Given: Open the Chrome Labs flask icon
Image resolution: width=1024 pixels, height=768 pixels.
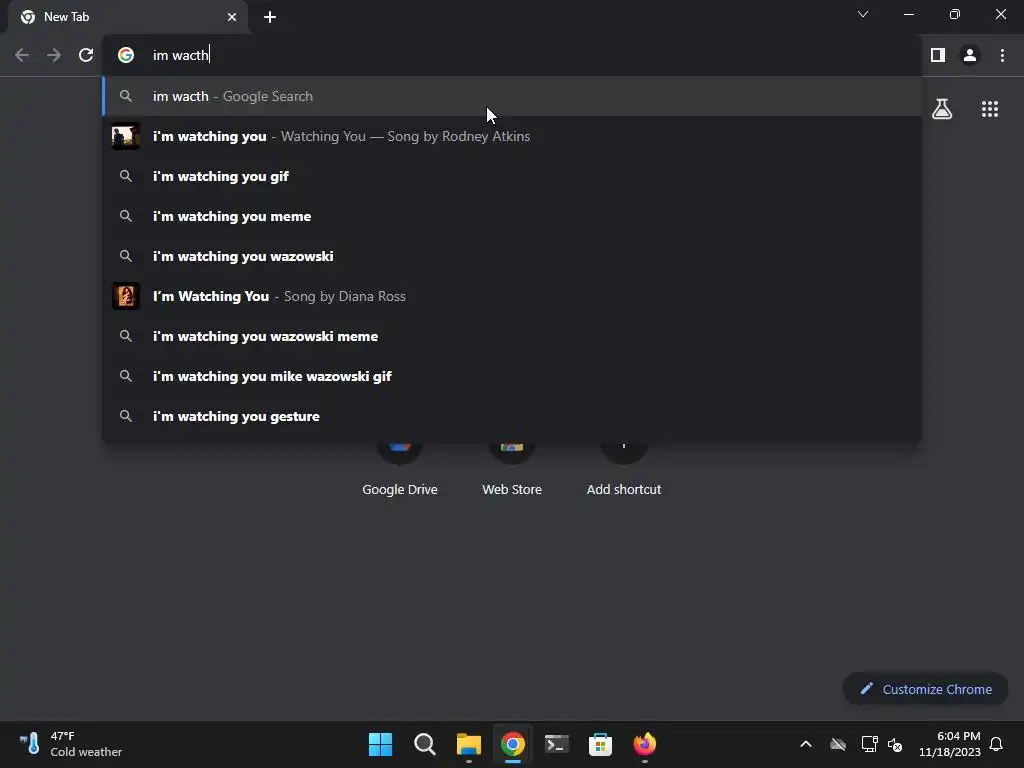Looking at the screenshot, I should click(942, 108).
